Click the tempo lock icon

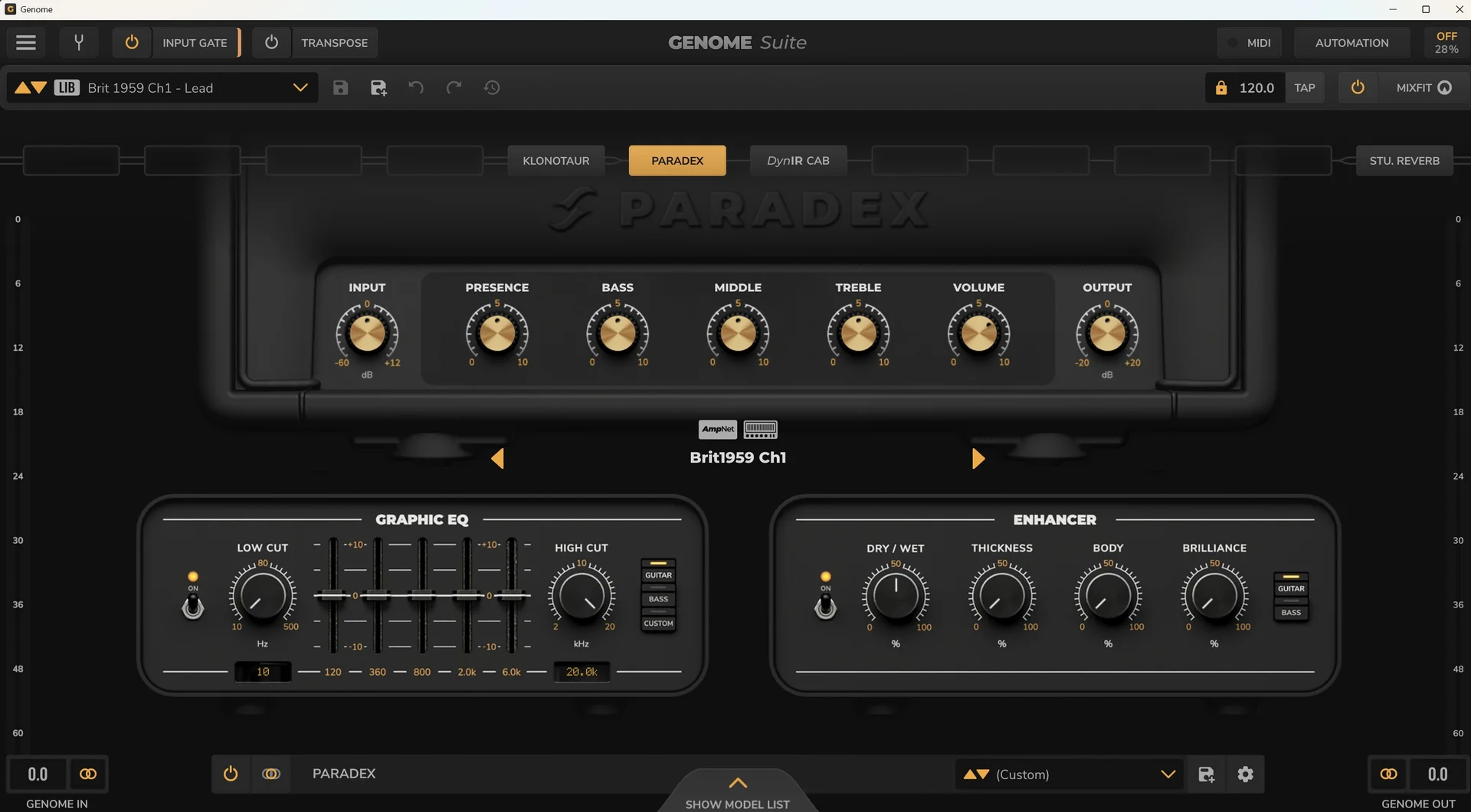(1221, 88)
